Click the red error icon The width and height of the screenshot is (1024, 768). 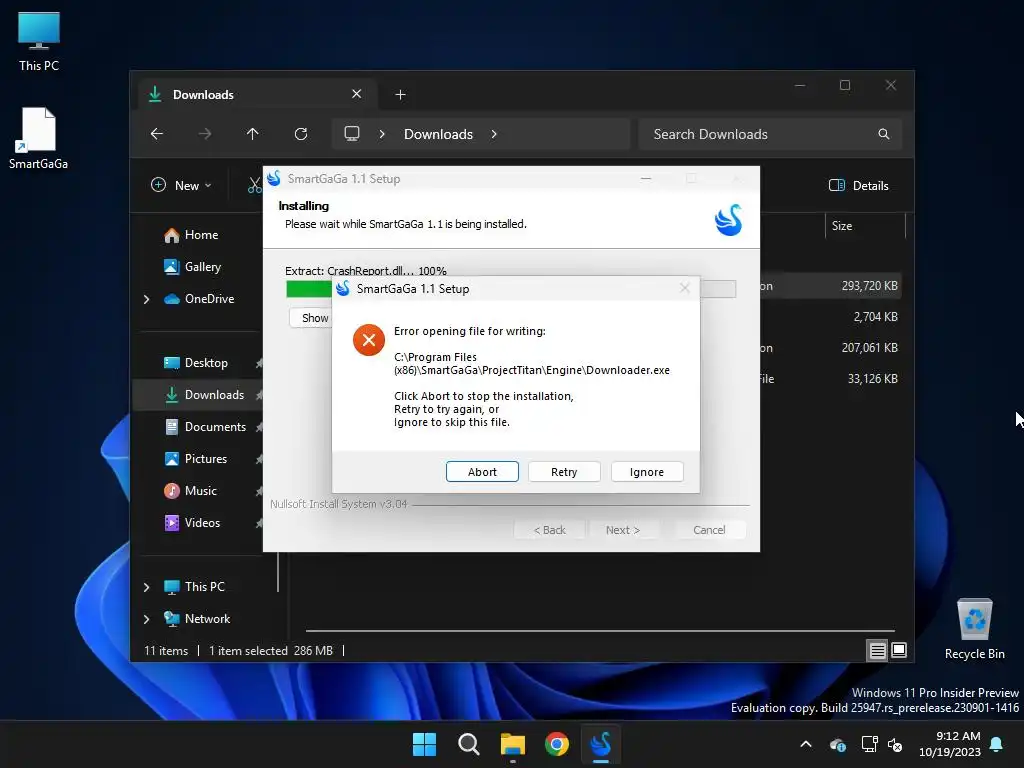(x=369, y=340)
